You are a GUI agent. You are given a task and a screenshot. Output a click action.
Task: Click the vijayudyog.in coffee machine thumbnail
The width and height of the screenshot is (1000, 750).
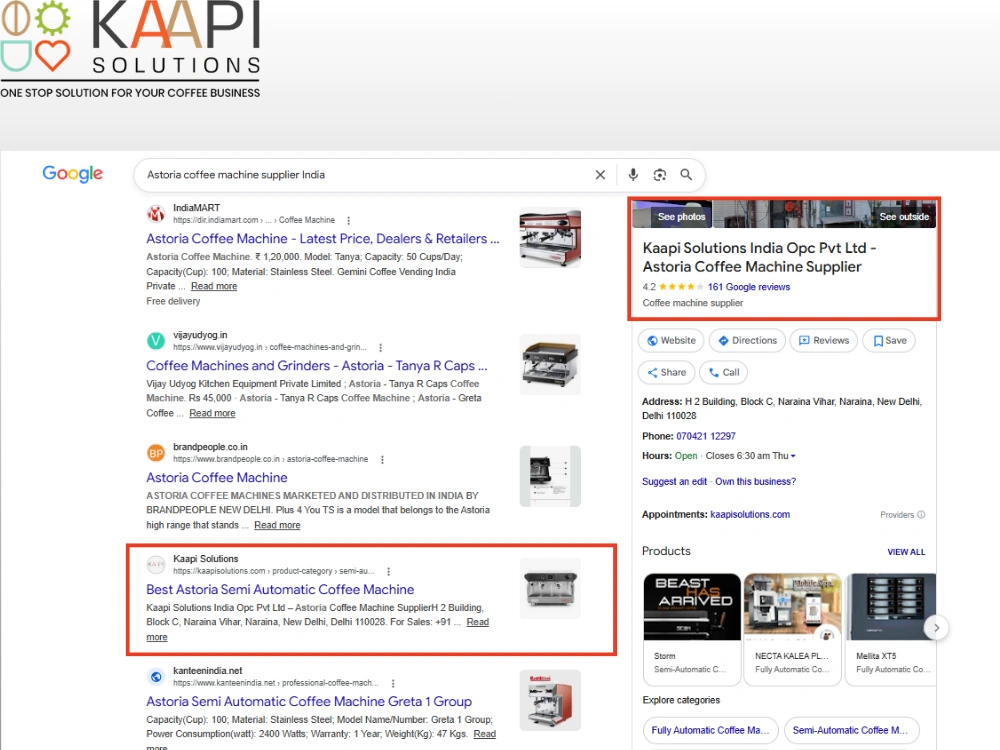point(550,365)
